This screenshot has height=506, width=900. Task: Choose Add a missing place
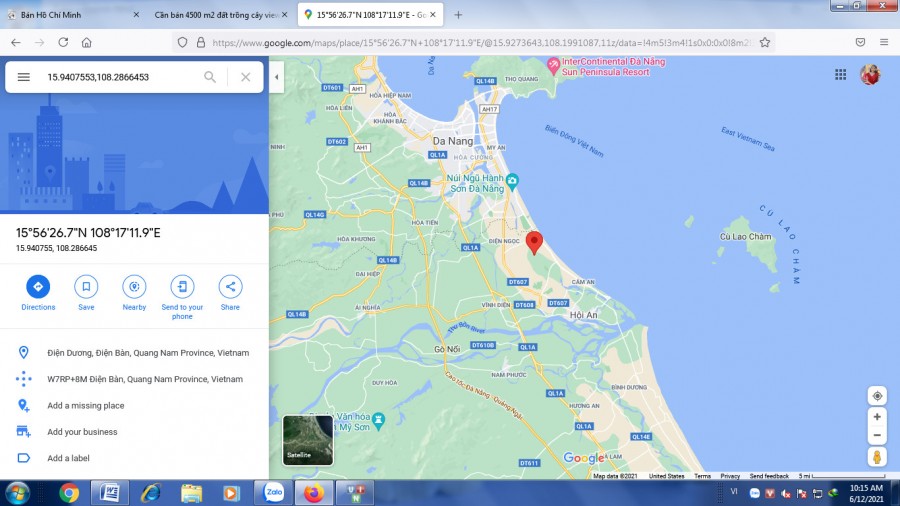[134, 406]
